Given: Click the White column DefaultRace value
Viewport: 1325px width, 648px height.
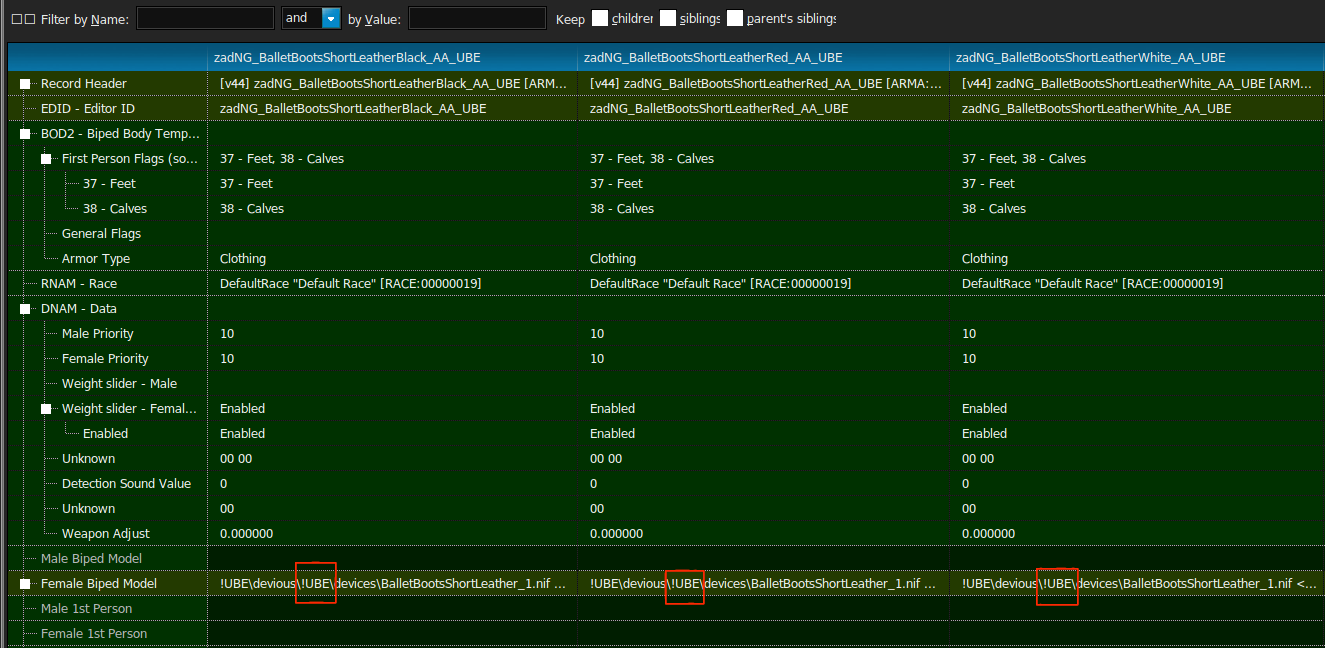Looking at the screenshot, I should 1092,284.
